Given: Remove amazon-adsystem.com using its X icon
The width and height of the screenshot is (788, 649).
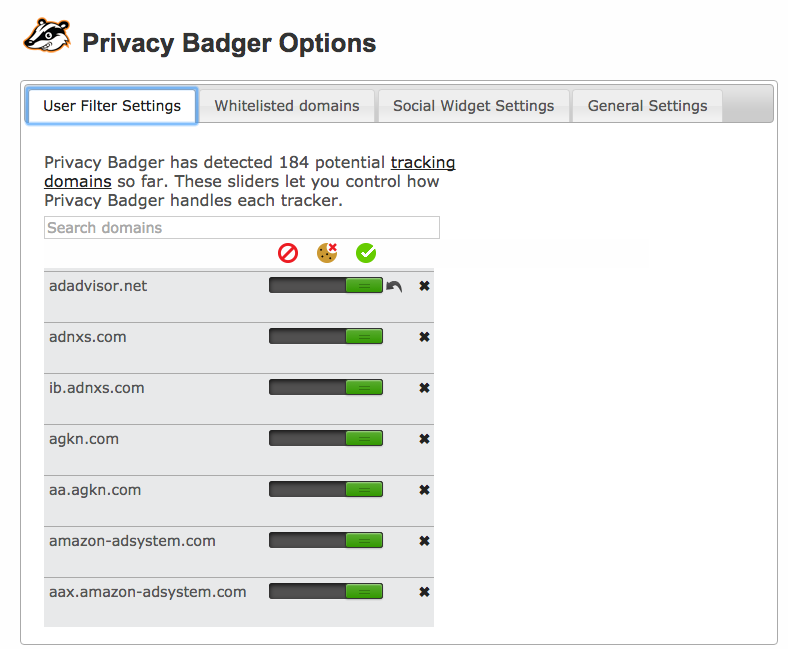Looking at the screenshot, I should tap(424, 541).
